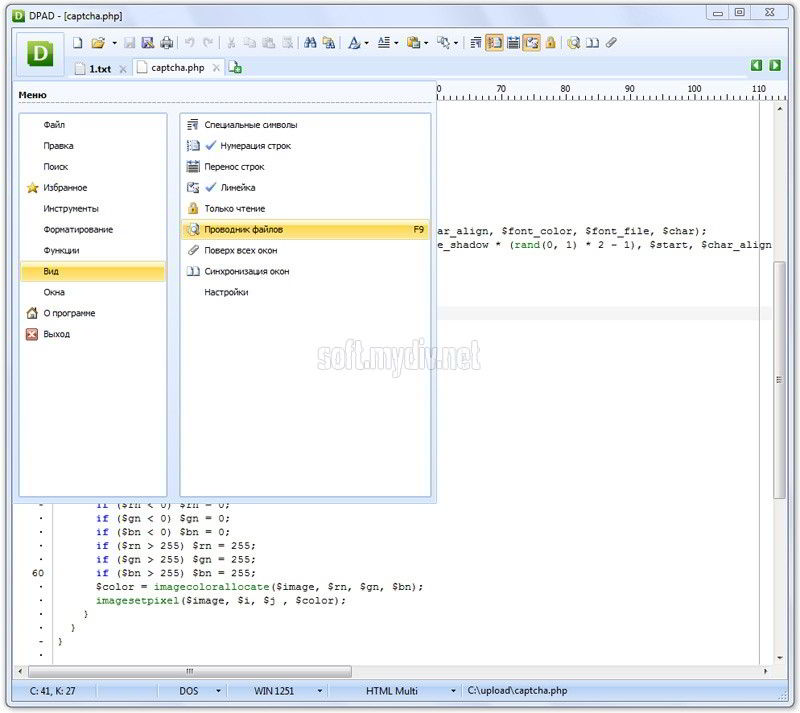Expand the Open file dropdown arrow

(x=114, y=43)
